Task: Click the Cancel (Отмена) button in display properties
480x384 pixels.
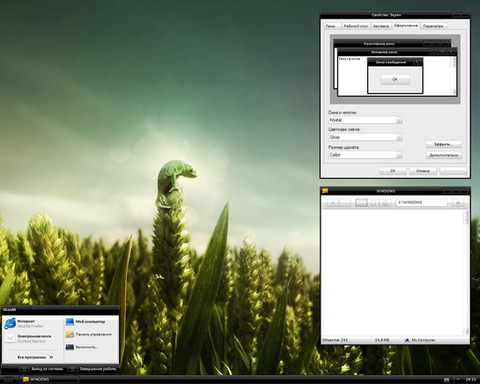Action: pos(423,171)
